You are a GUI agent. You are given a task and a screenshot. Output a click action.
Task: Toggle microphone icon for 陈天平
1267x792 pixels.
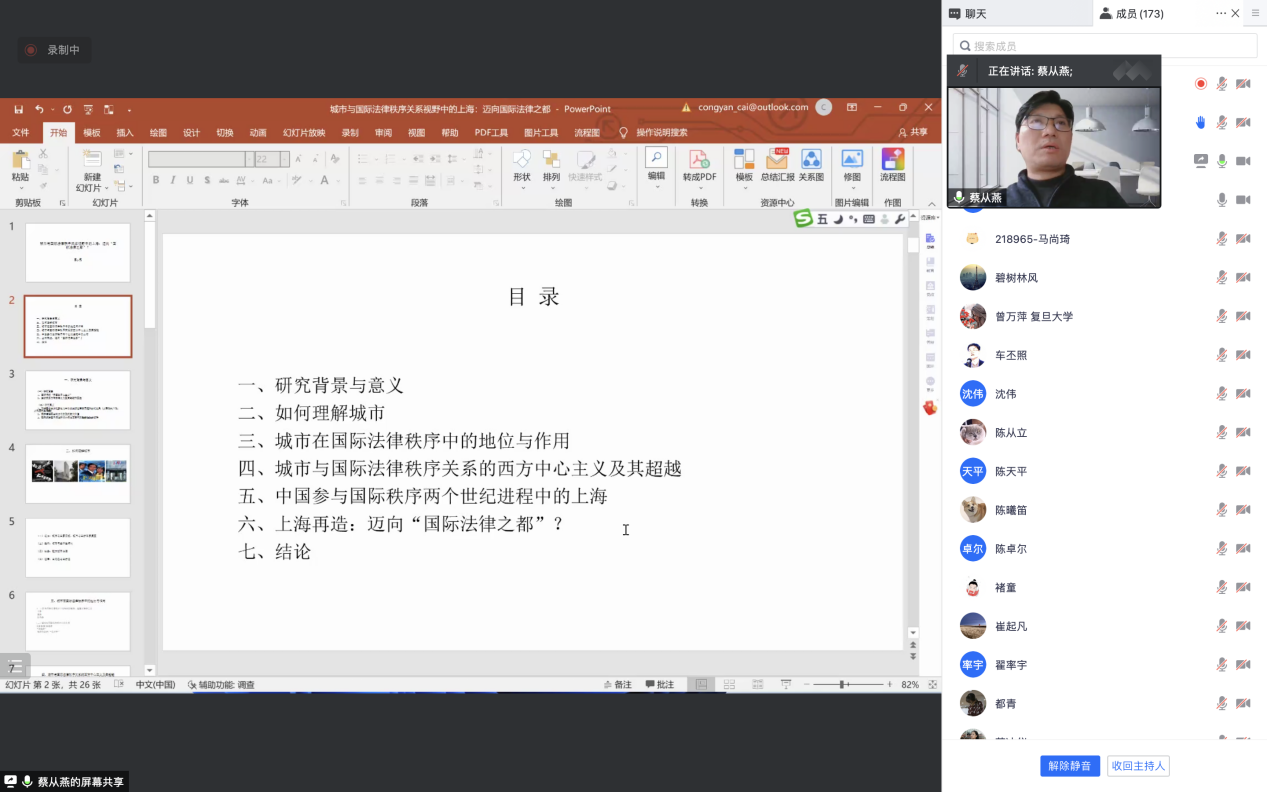coord(1221,471)
